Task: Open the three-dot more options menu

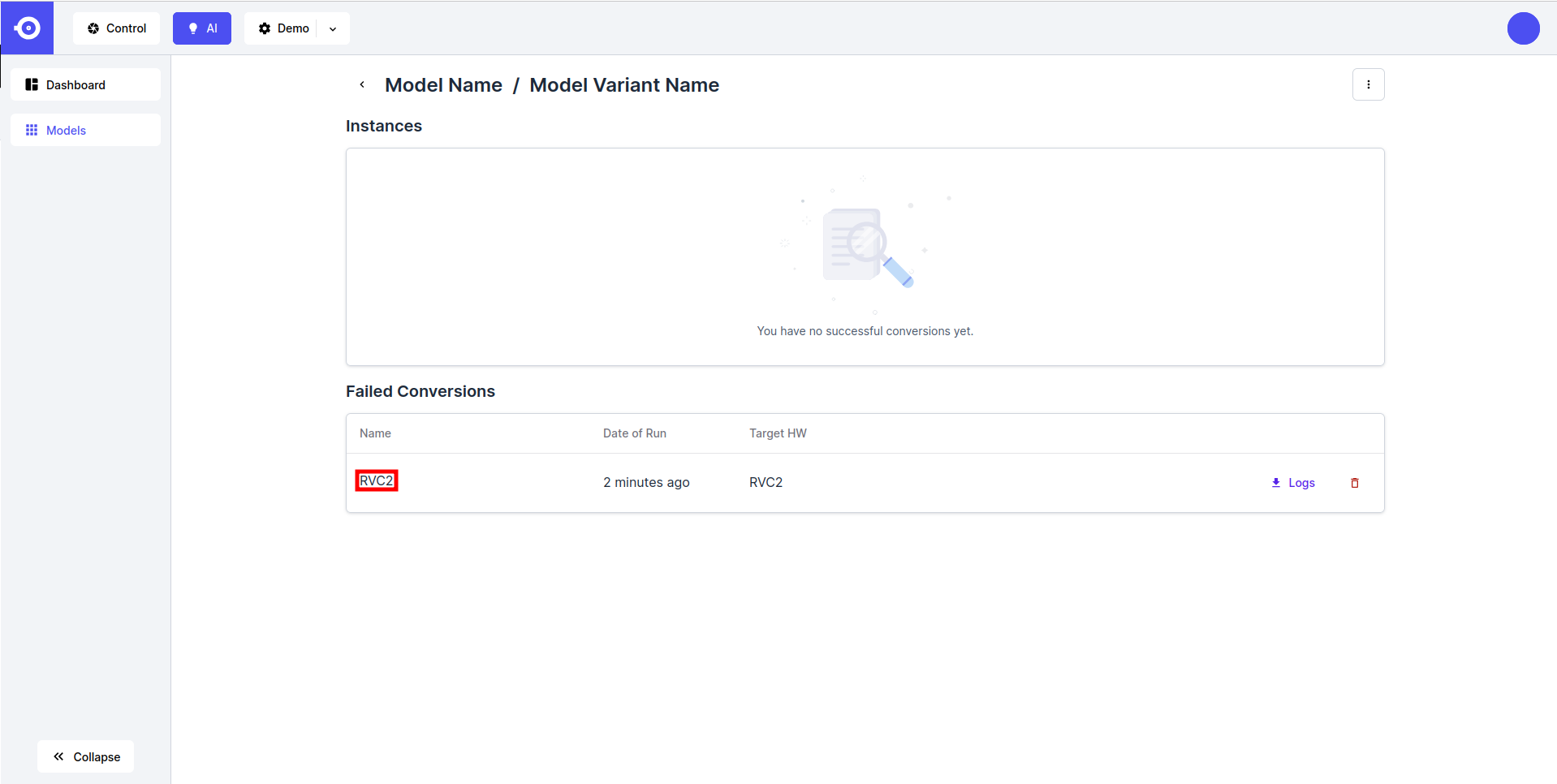Action: tap(1368, 84)
